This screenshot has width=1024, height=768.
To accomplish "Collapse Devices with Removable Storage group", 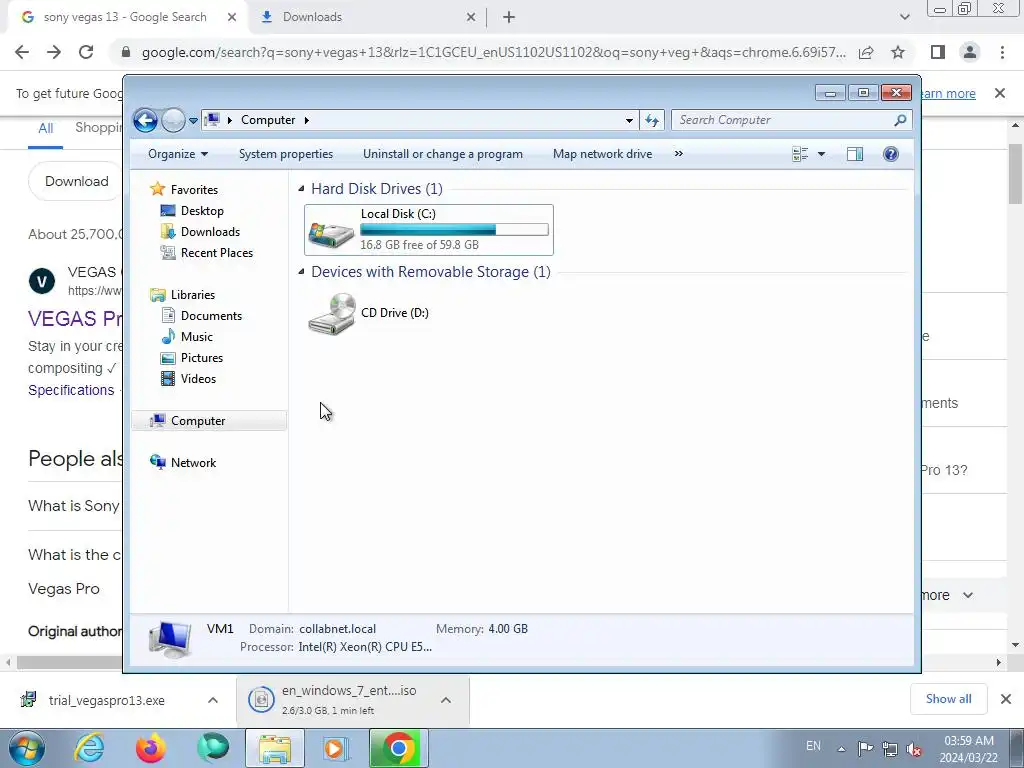I will (x=301, y=272).
